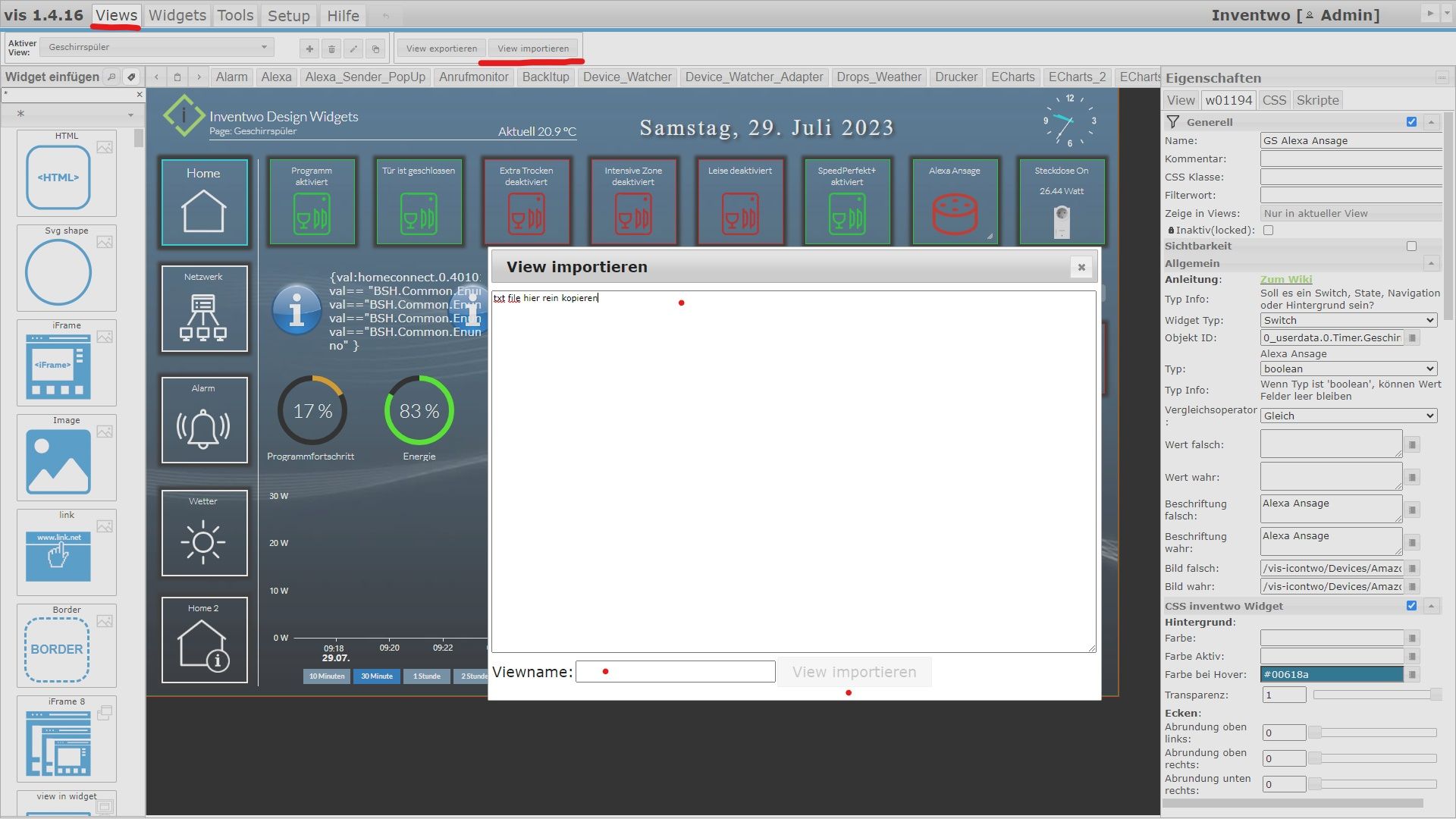Toggle the Sichtbarkeit section checkbox
Image resolution: width=1456 pixels, height=819 pixels.
[1411, 246]
